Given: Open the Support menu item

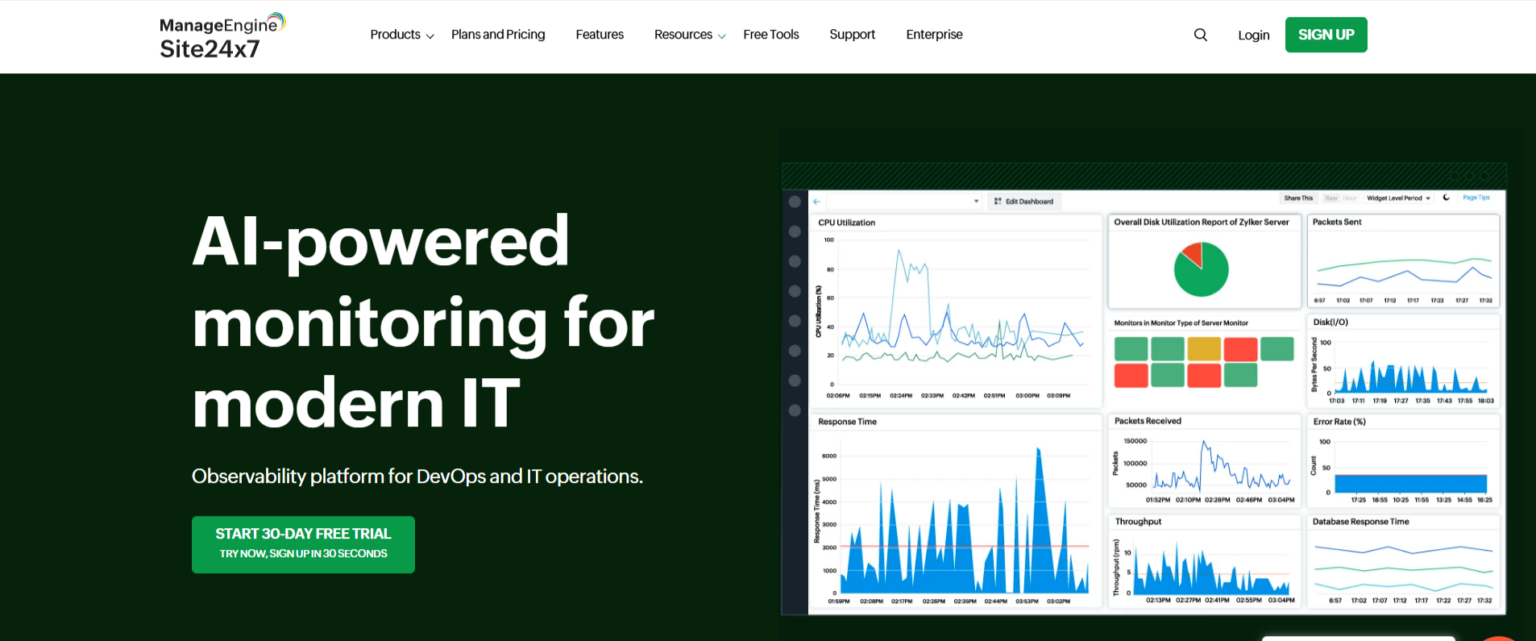Looking at the screenshot, I should click(x=852, y=34).
